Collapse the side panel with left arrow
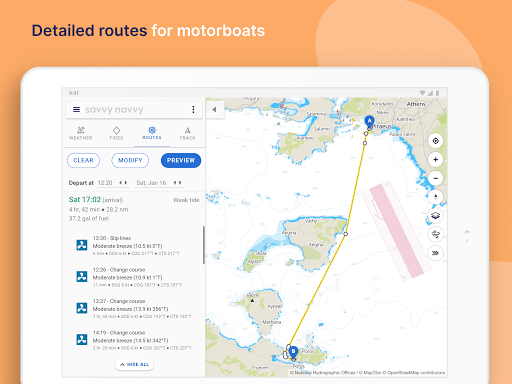 (215, 109)
